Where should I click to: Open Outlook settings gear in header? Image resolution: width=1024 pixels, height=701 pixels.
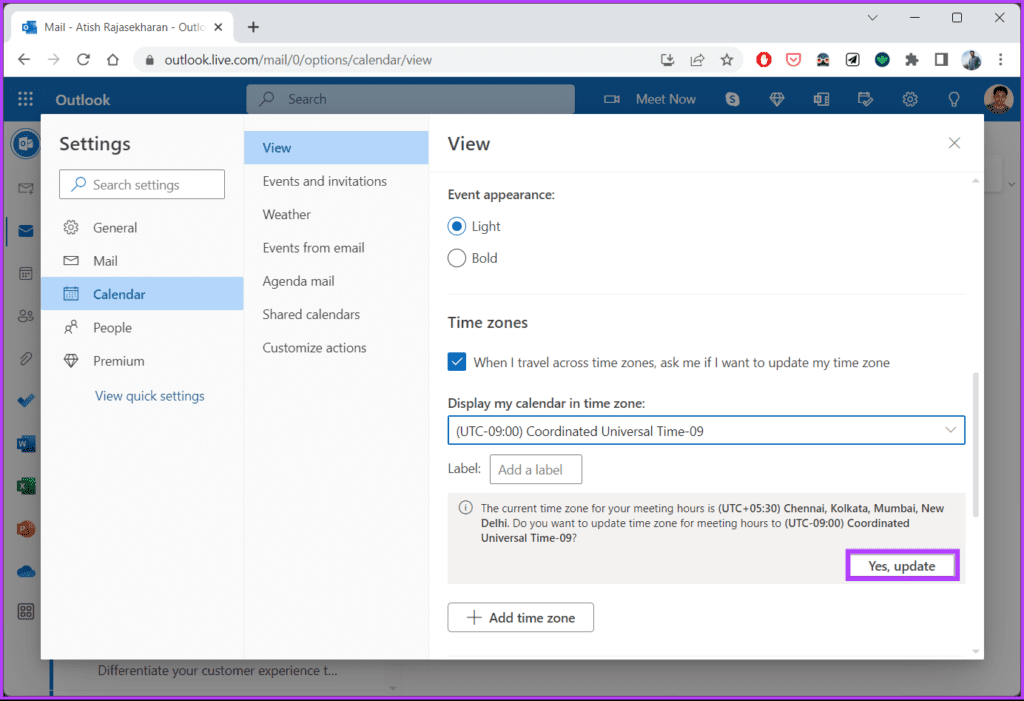(x=910, y=99)
